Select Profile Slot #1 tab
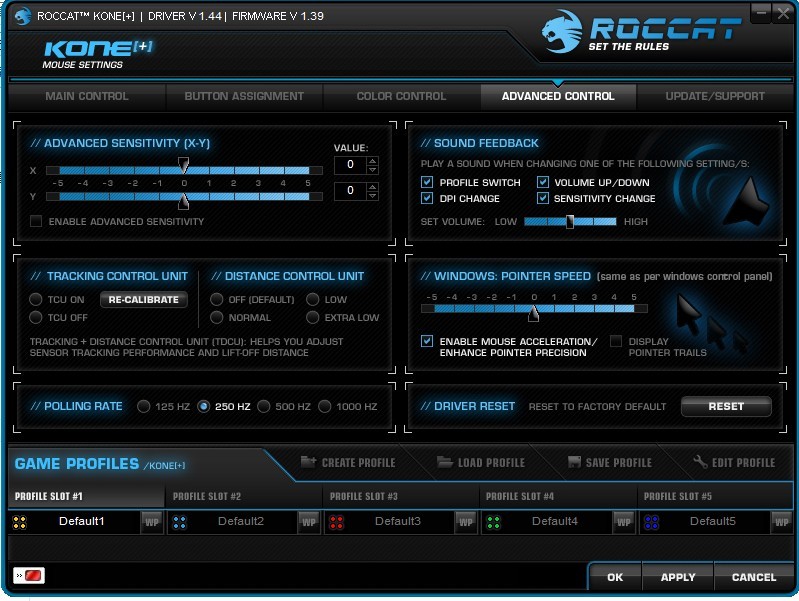 pyautogui.click(x=86, y=497)
